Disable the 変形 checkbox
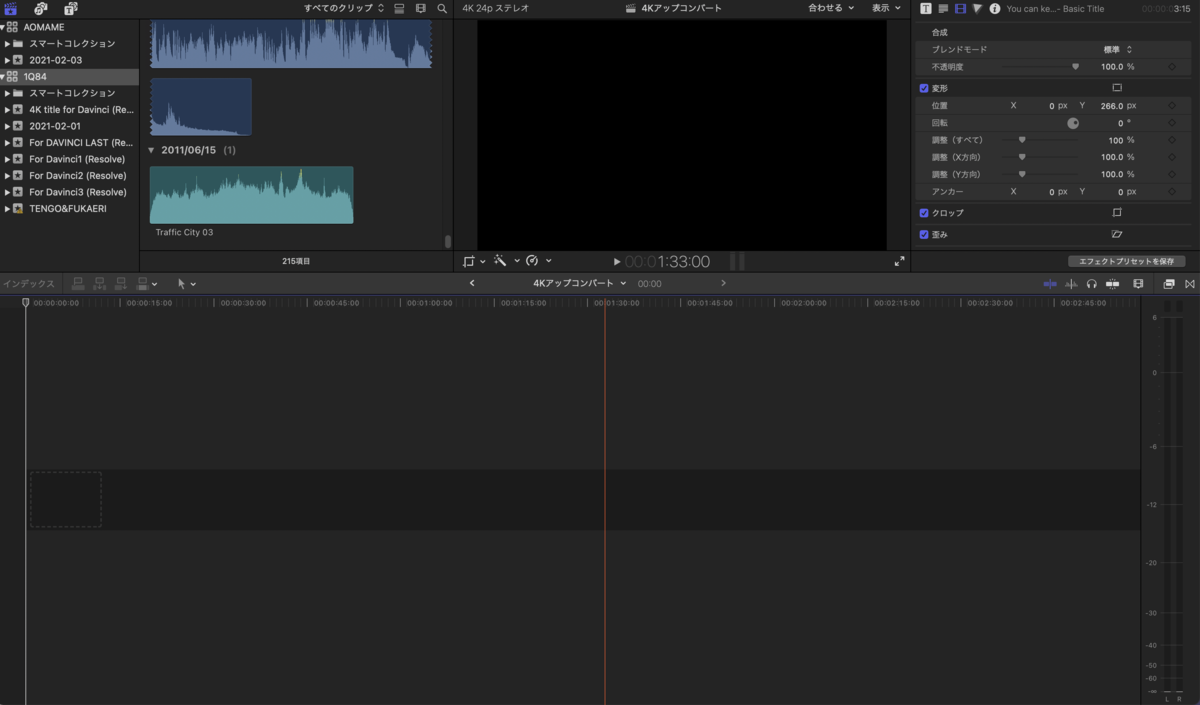Image resolution: width=1200 pixels, height=705 pixels. pyautogui.click(x=924, y=88)
